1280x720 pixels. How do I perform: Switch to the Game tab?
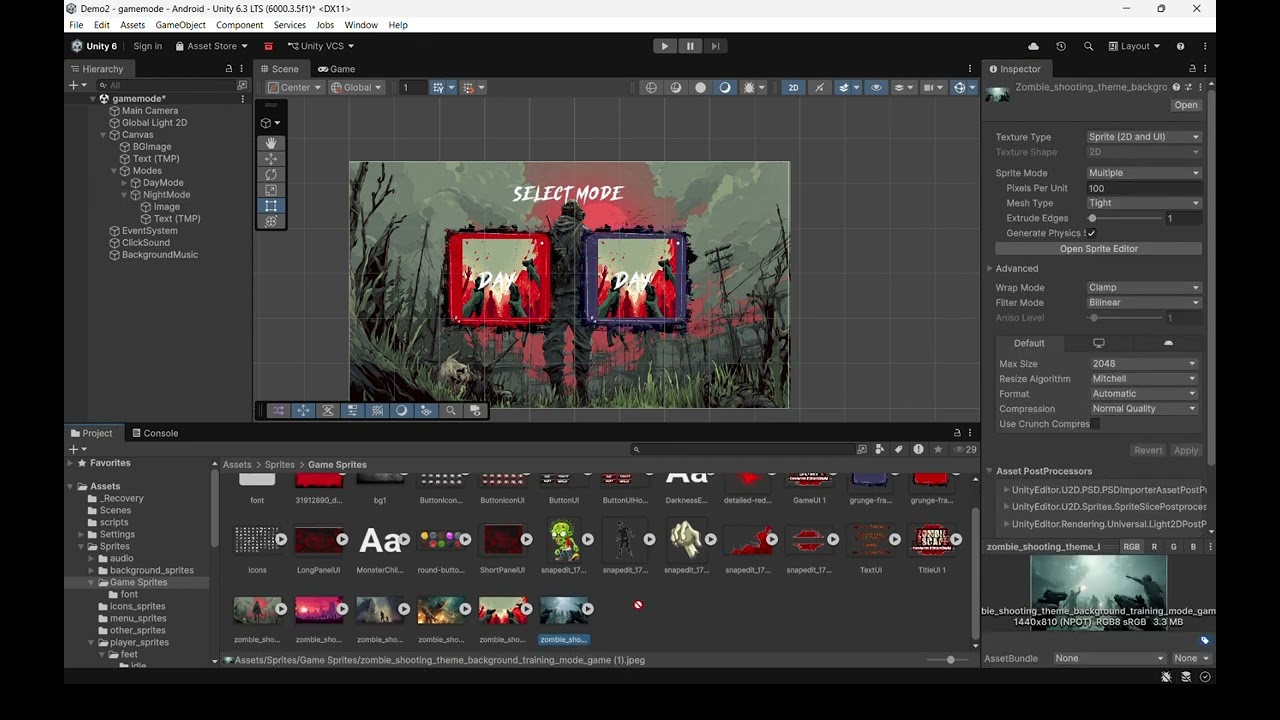336,69
